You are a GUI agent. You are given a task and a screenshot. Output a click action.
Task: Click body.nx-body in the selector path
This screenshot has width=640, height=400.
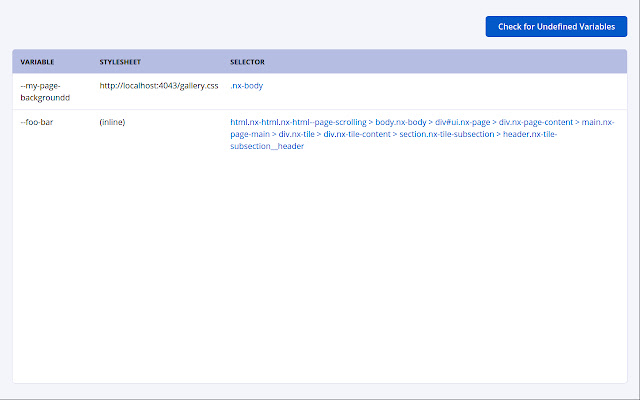[401, 122]
